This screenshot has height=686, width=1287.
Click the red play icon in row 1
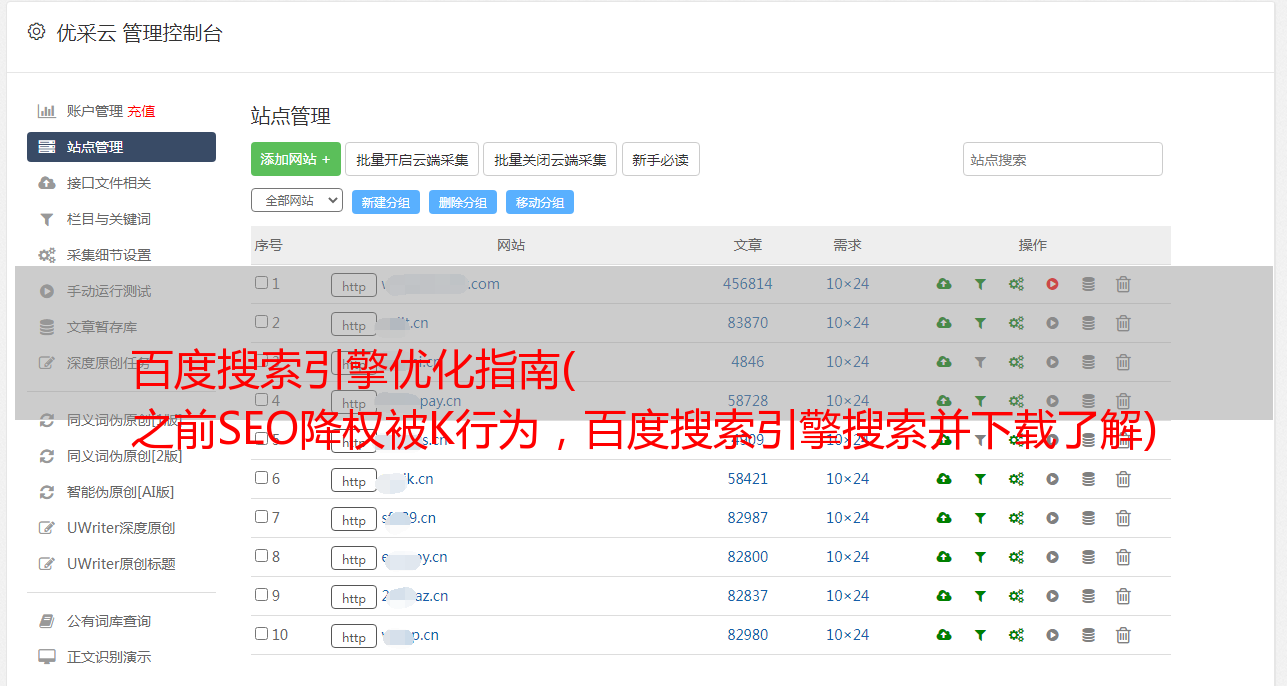(1052, 284)
